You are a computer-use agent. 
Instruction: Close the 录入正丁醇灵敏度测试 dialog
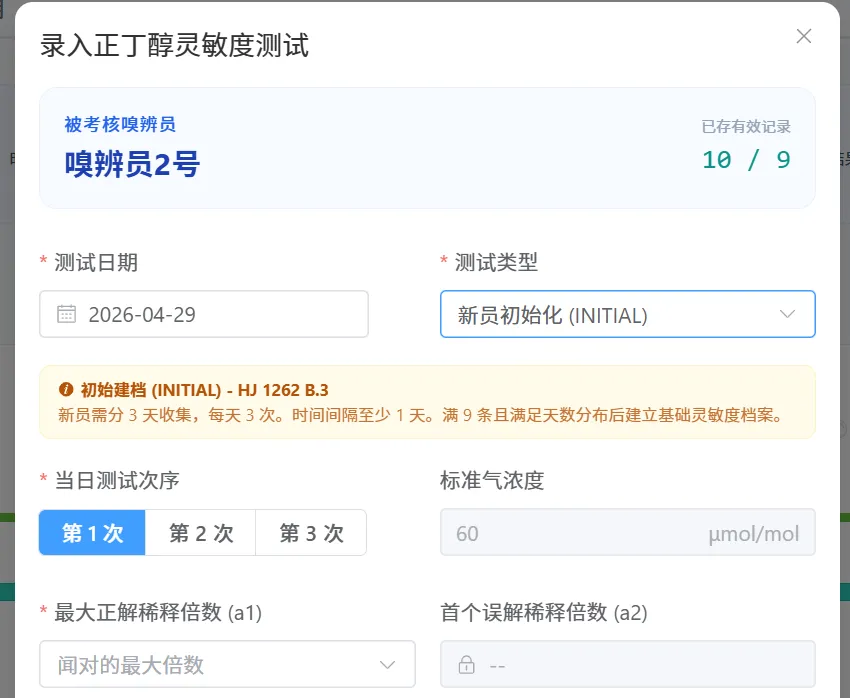click(803, 36)
